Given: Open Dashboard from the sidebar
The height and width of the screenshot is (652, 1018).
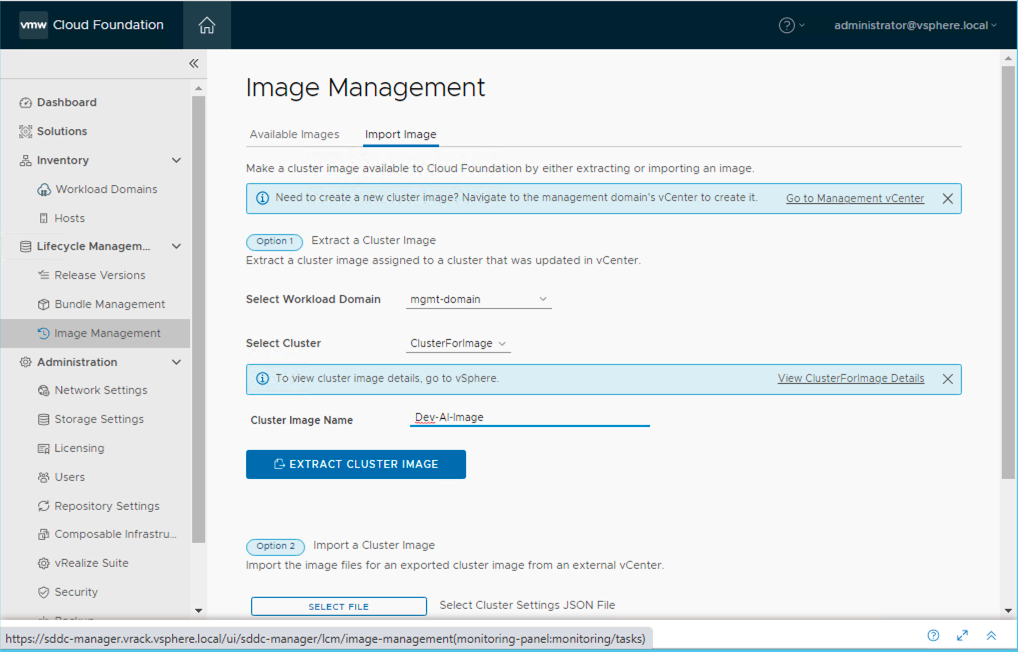Looking at the screenshot, I should coord(67,102).
